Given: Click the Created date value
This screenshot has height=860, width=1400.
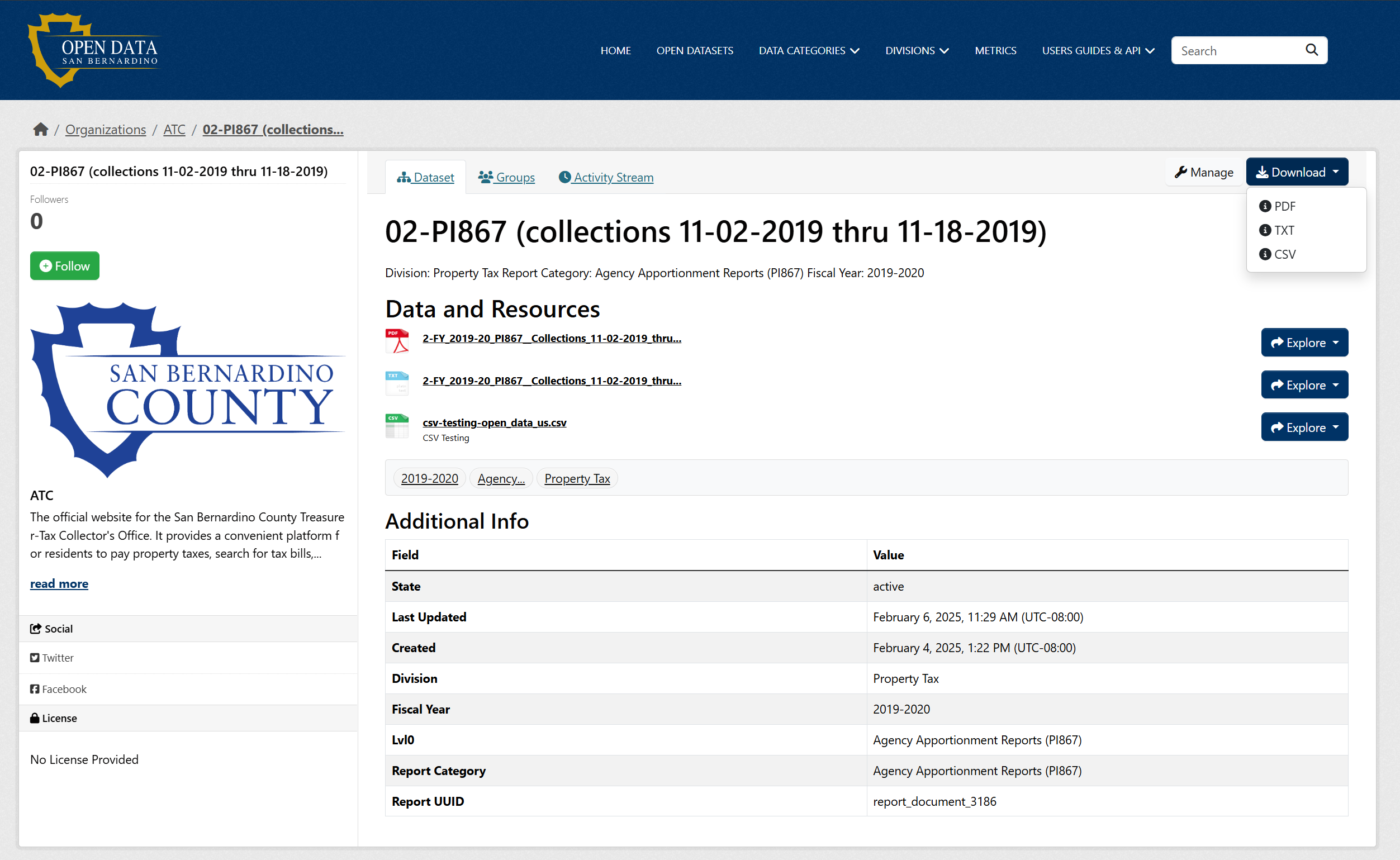Looking at the screenshot, I should pyautogui.click(x=974, y=648).
